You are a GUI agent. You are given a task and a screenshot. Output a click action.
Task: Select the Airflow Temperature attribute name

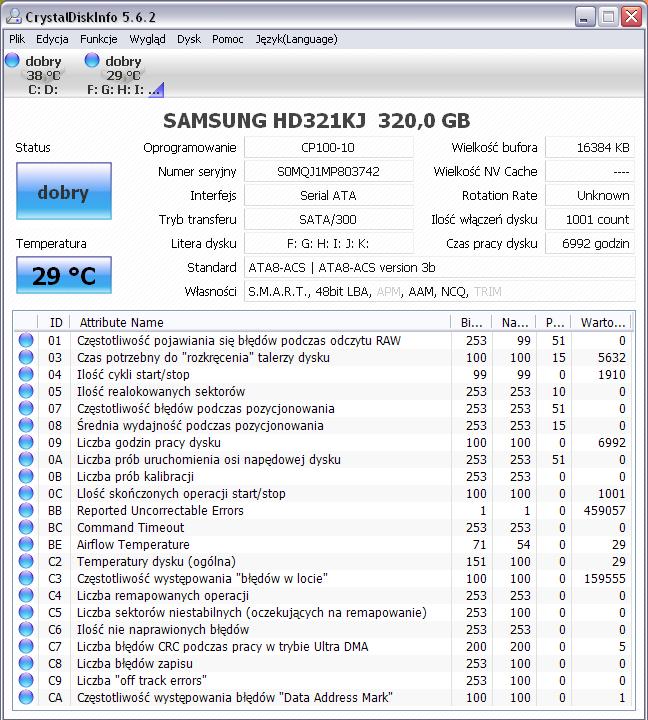pyautogui.click(x=133, y=544)
